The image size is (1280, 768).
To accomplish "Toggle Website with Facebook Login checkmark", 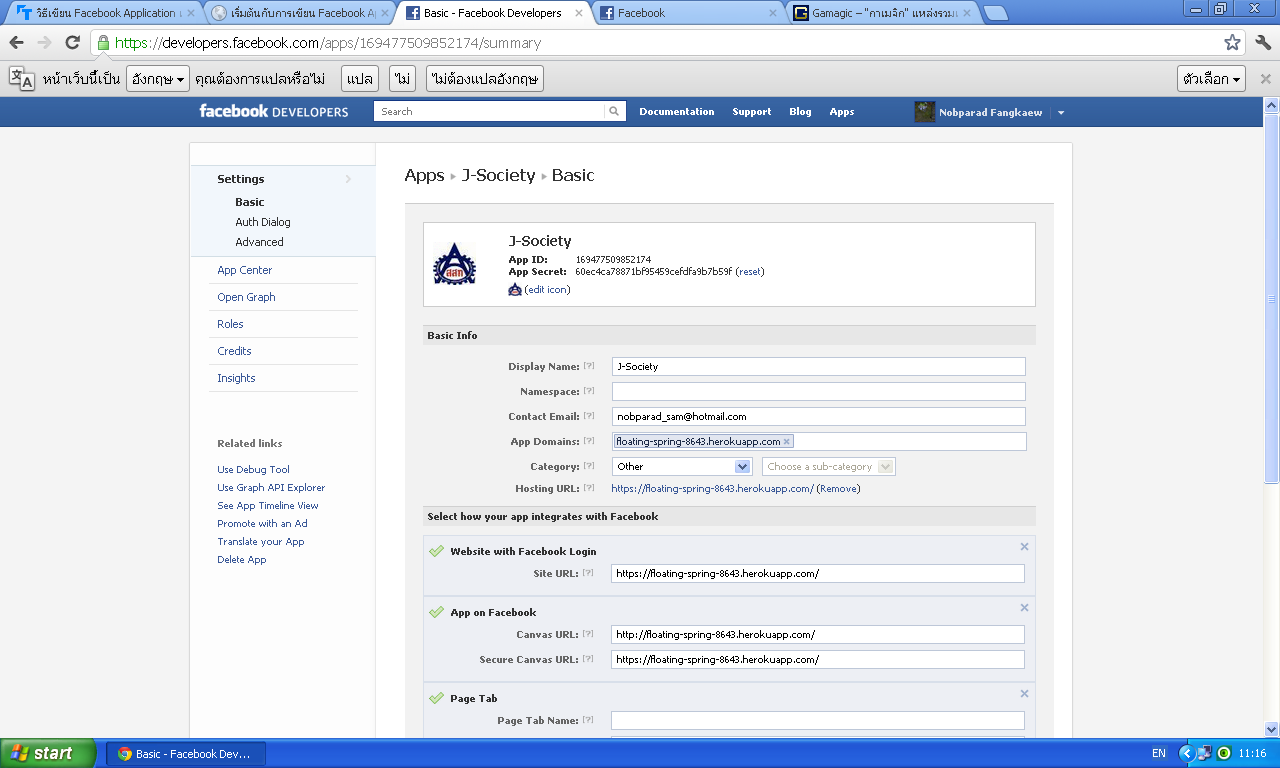I will tap(436, 551).
